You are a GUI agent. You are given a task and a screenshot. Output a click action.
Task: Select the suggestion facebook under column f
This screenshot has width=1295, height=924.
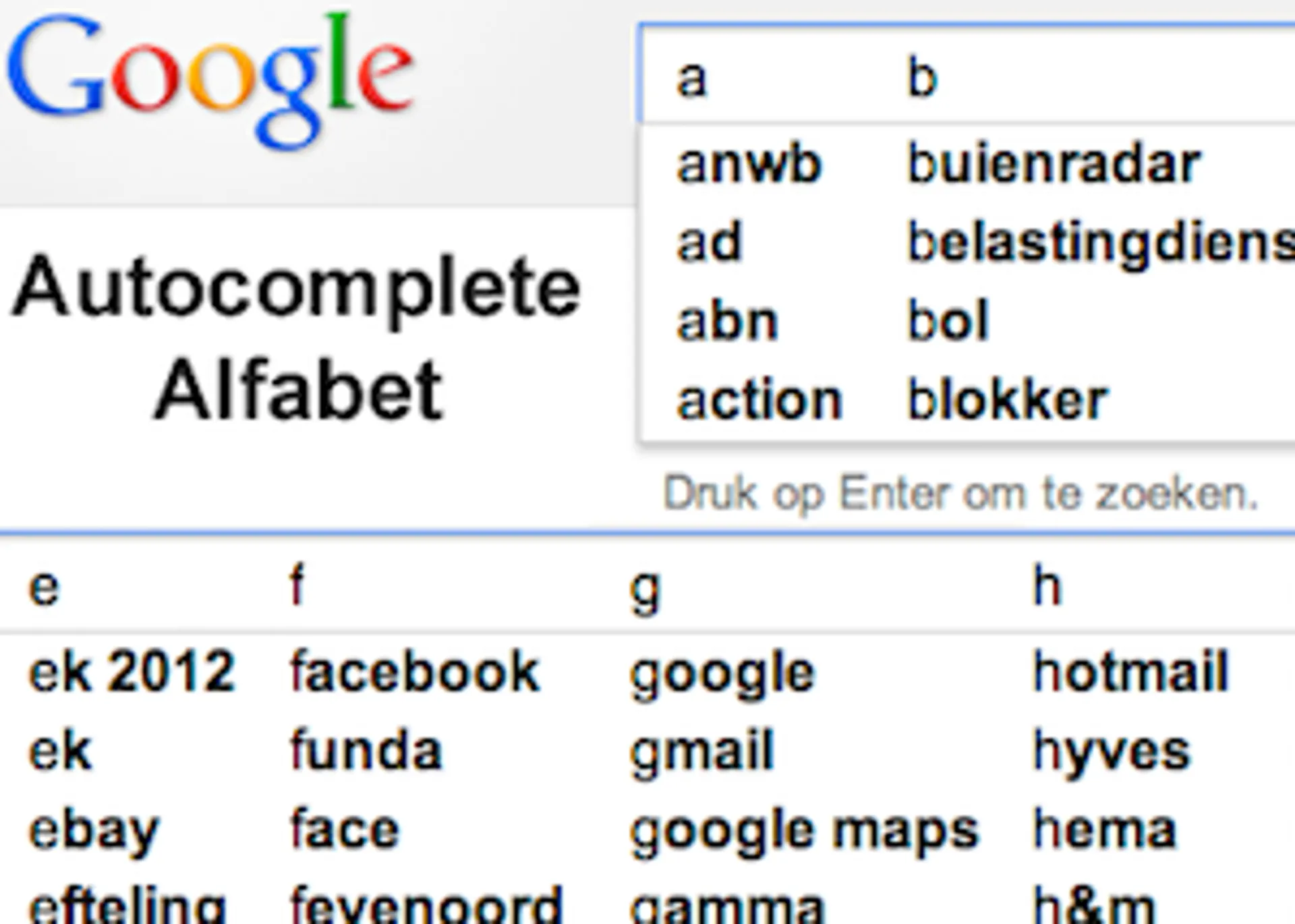click(x=415, y=671)
